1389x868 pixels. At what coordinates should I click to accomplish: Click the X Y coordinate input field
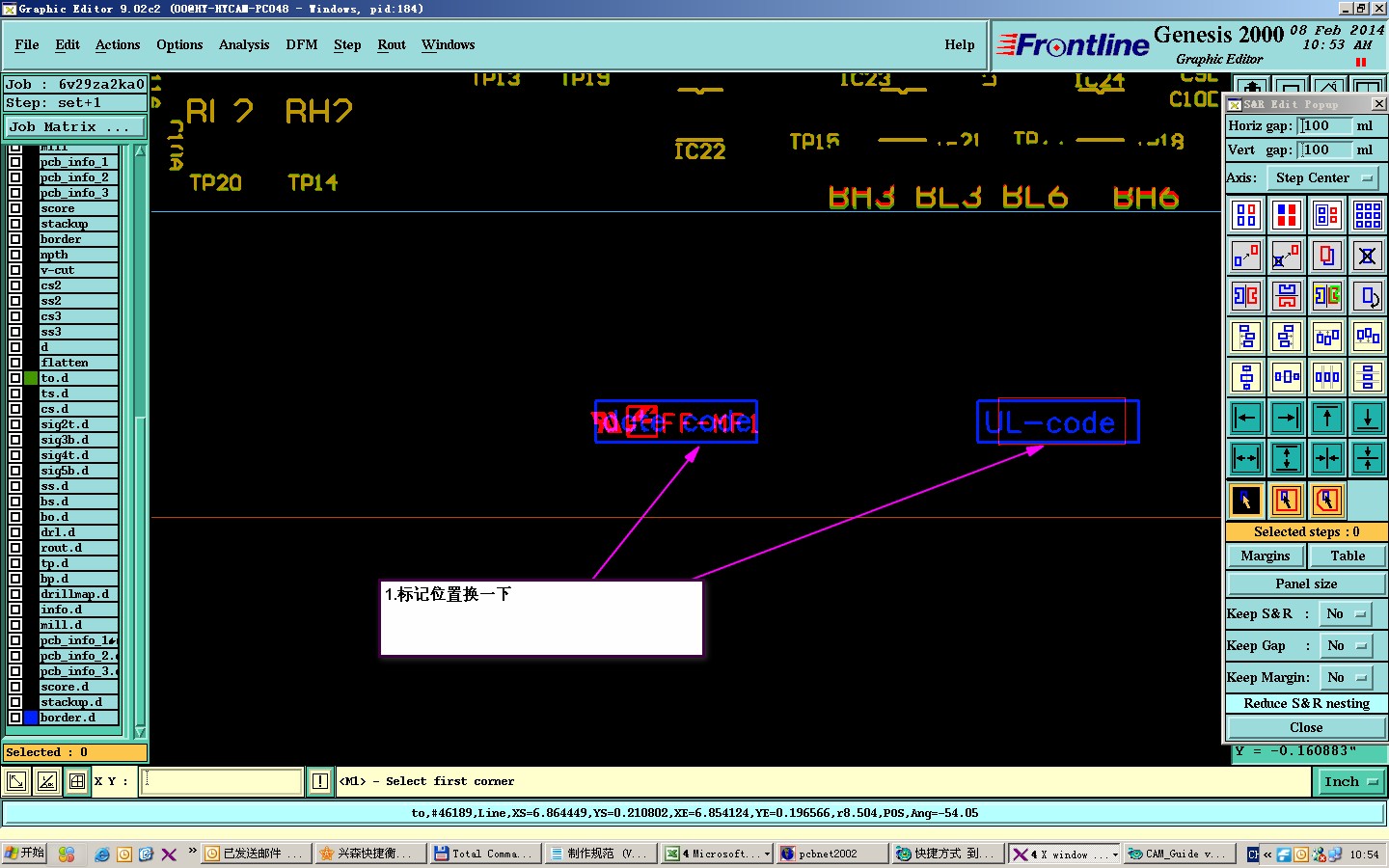[223, 781]
